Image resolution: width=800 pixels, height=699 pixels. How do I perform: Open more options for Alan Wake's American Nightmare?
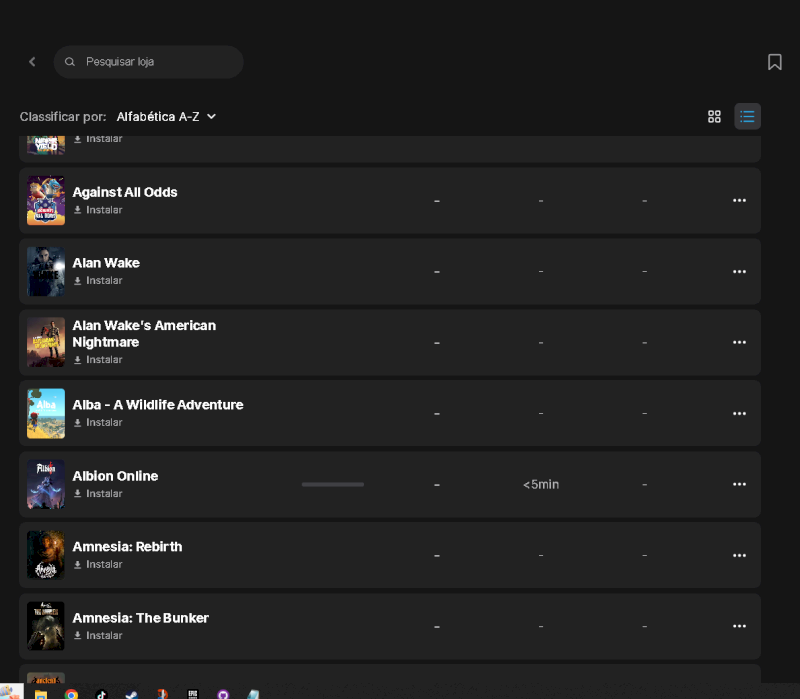739,342
